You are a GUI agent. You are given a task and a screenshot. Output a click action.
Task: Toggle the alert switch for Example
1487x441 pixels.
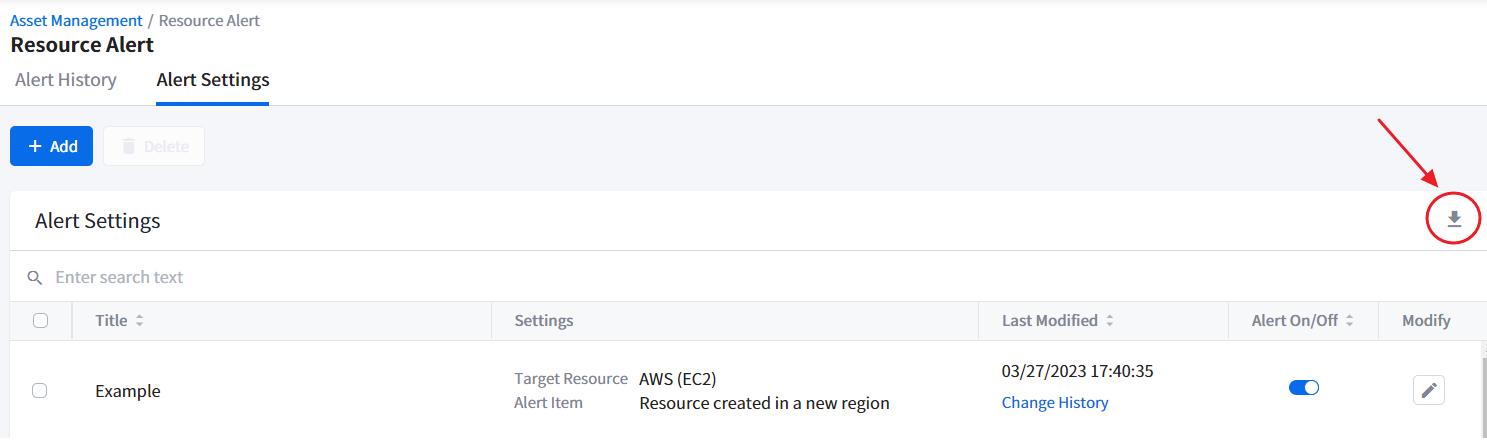tap(1304, 387)
